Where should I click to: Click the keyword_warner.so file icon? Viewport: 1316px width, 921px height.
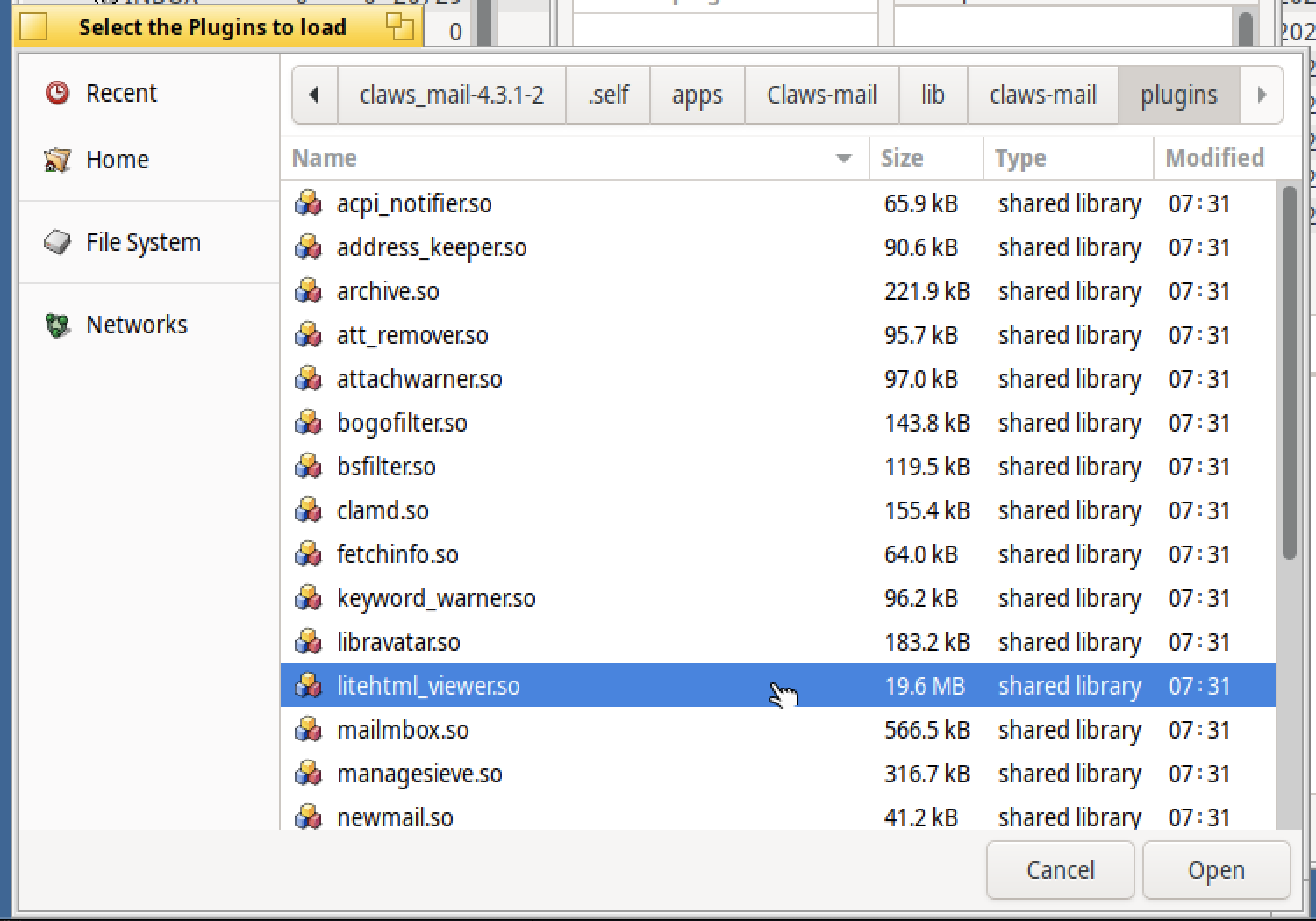[x=308, y=598]
